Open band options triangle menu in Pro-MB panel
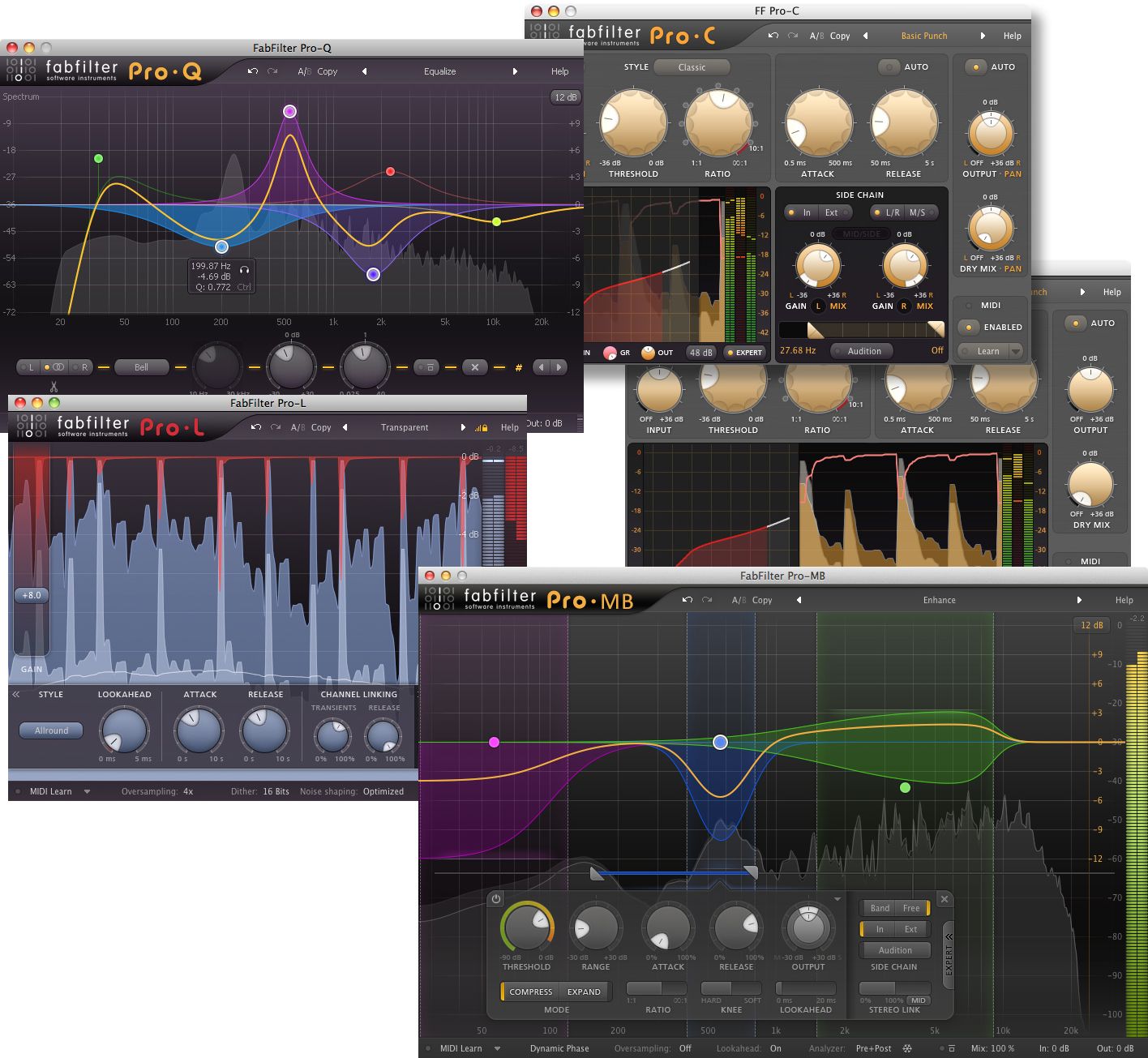 pyautogui.click(x=837, y=899)
